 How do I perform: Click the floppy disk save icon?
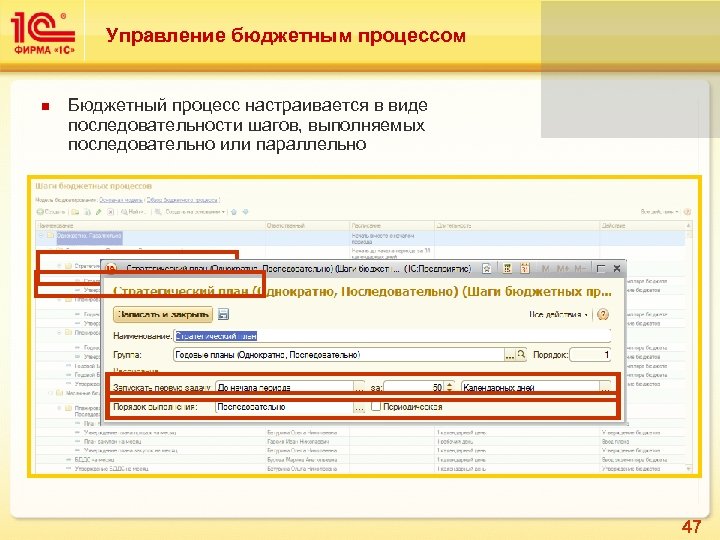223,315
